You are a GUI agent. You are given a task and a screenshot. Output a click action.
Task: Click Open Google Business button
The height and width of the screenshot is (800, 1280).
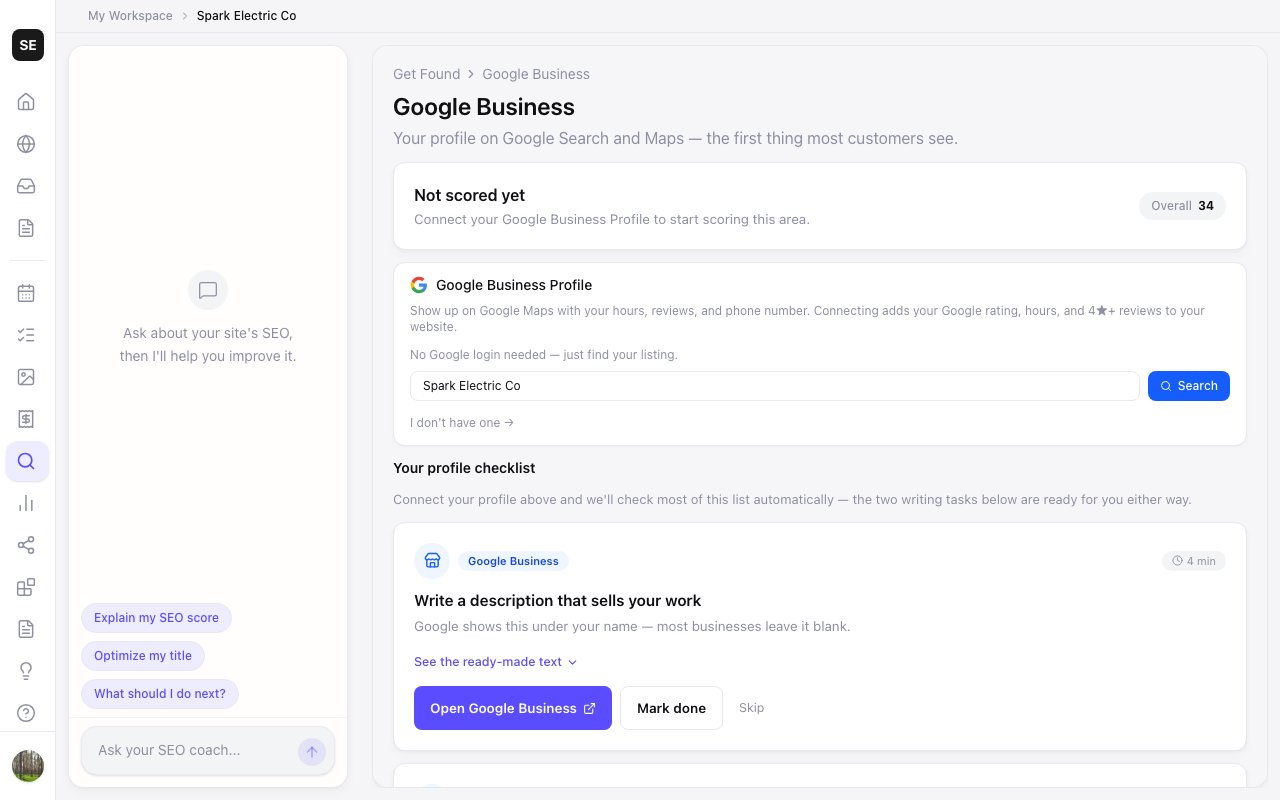pyautogui.click(x=513, y=708)
